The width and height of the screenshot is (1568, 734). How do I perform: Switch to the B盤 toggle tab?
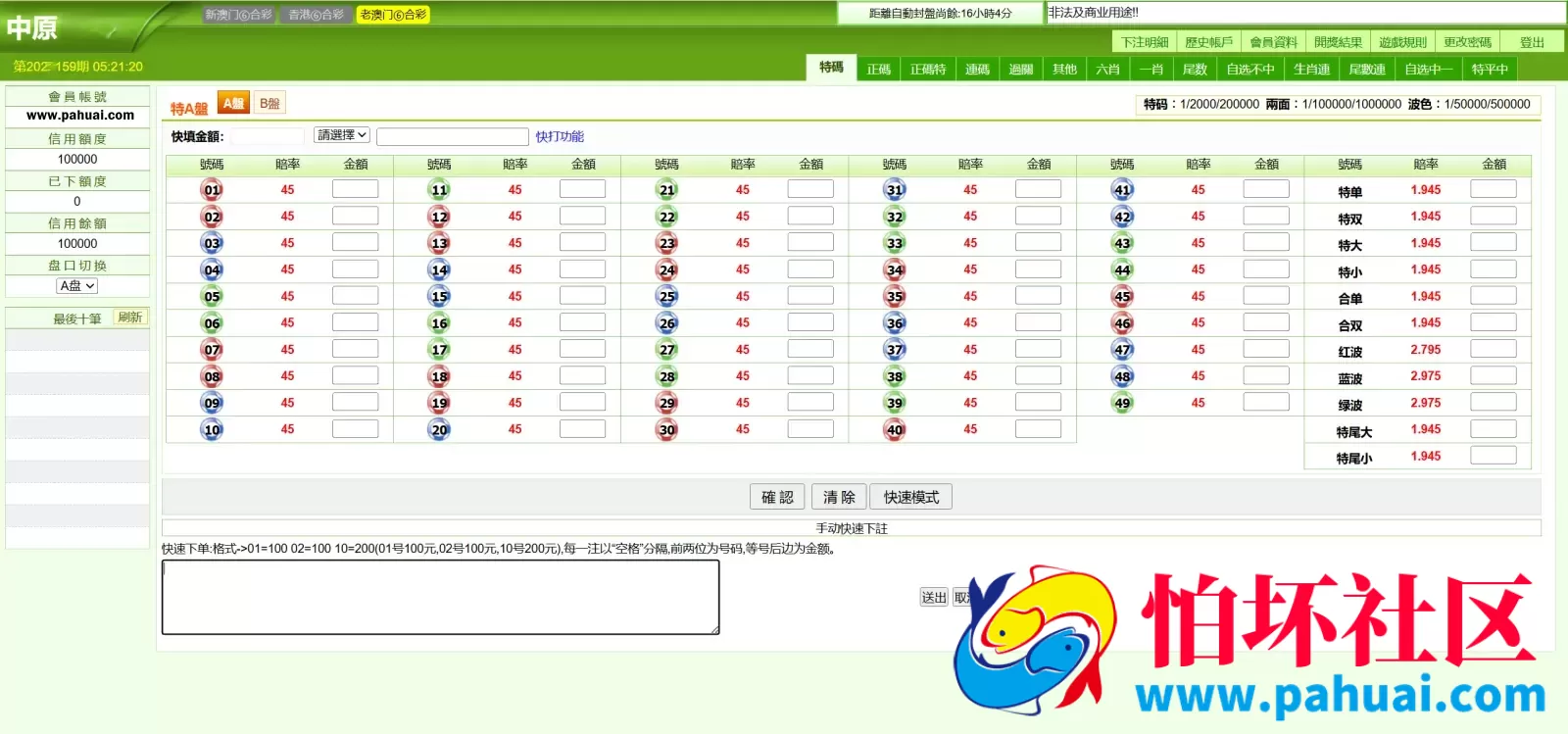pos(269,103)
